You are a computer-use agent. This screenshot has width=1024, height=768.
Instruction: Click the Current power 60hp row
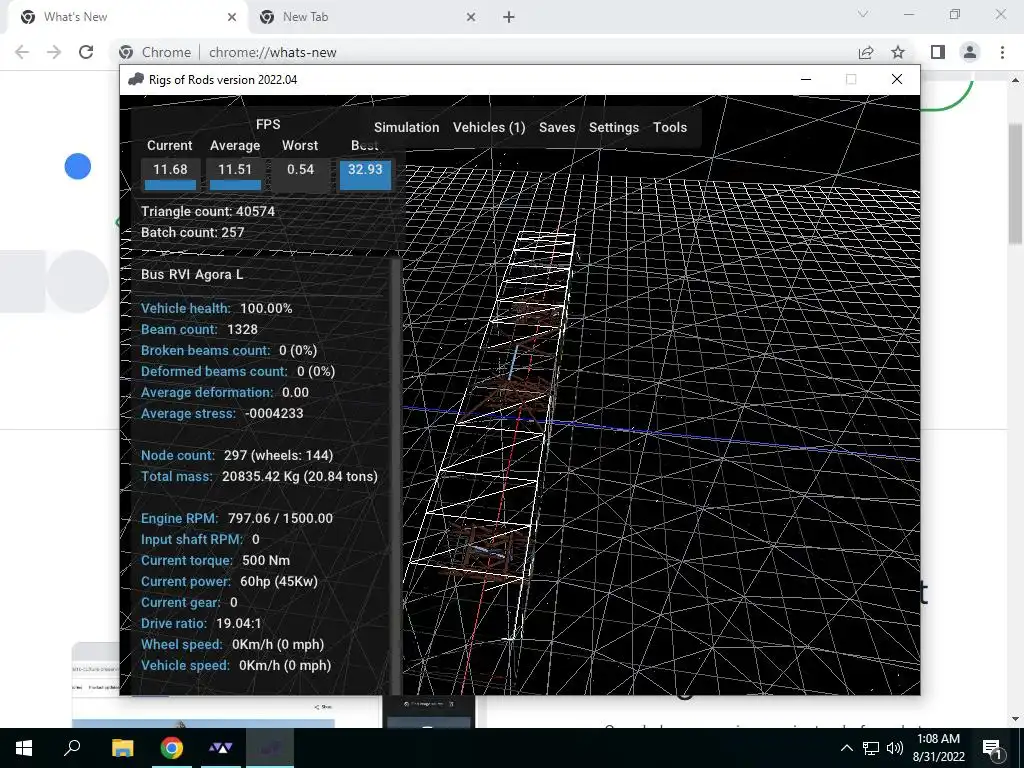(229, 581)
